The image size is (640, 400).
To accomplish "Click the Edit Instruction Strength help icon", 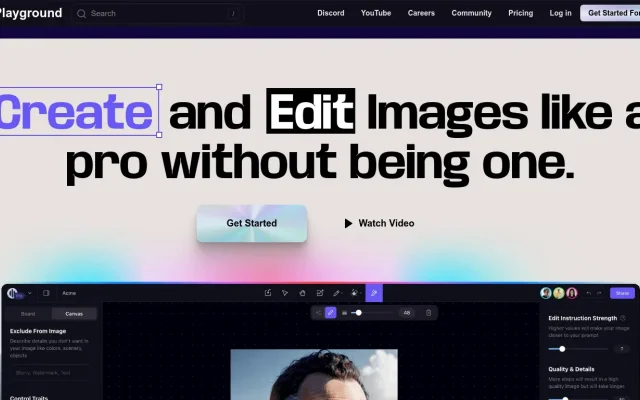I will coord(623,318).
